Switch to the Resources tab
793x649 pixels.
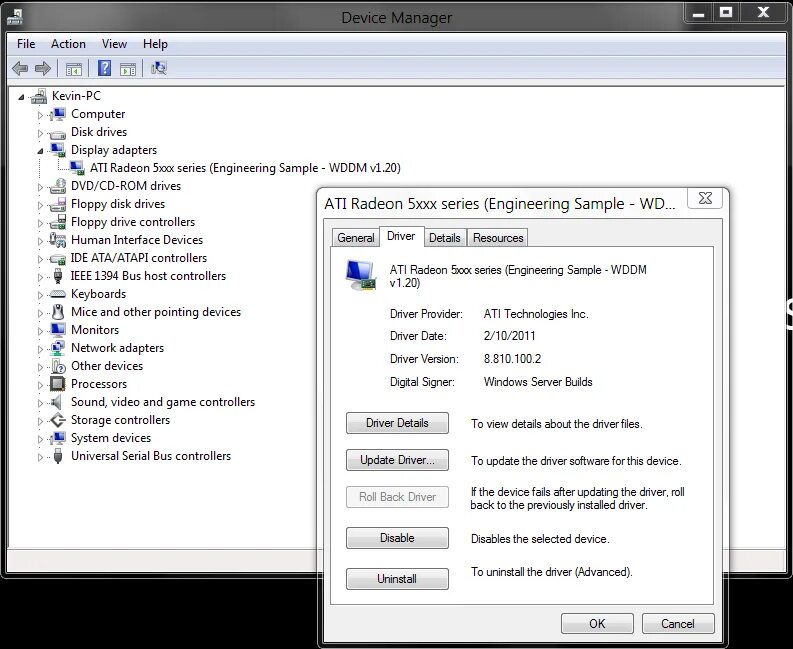point(498,238)
